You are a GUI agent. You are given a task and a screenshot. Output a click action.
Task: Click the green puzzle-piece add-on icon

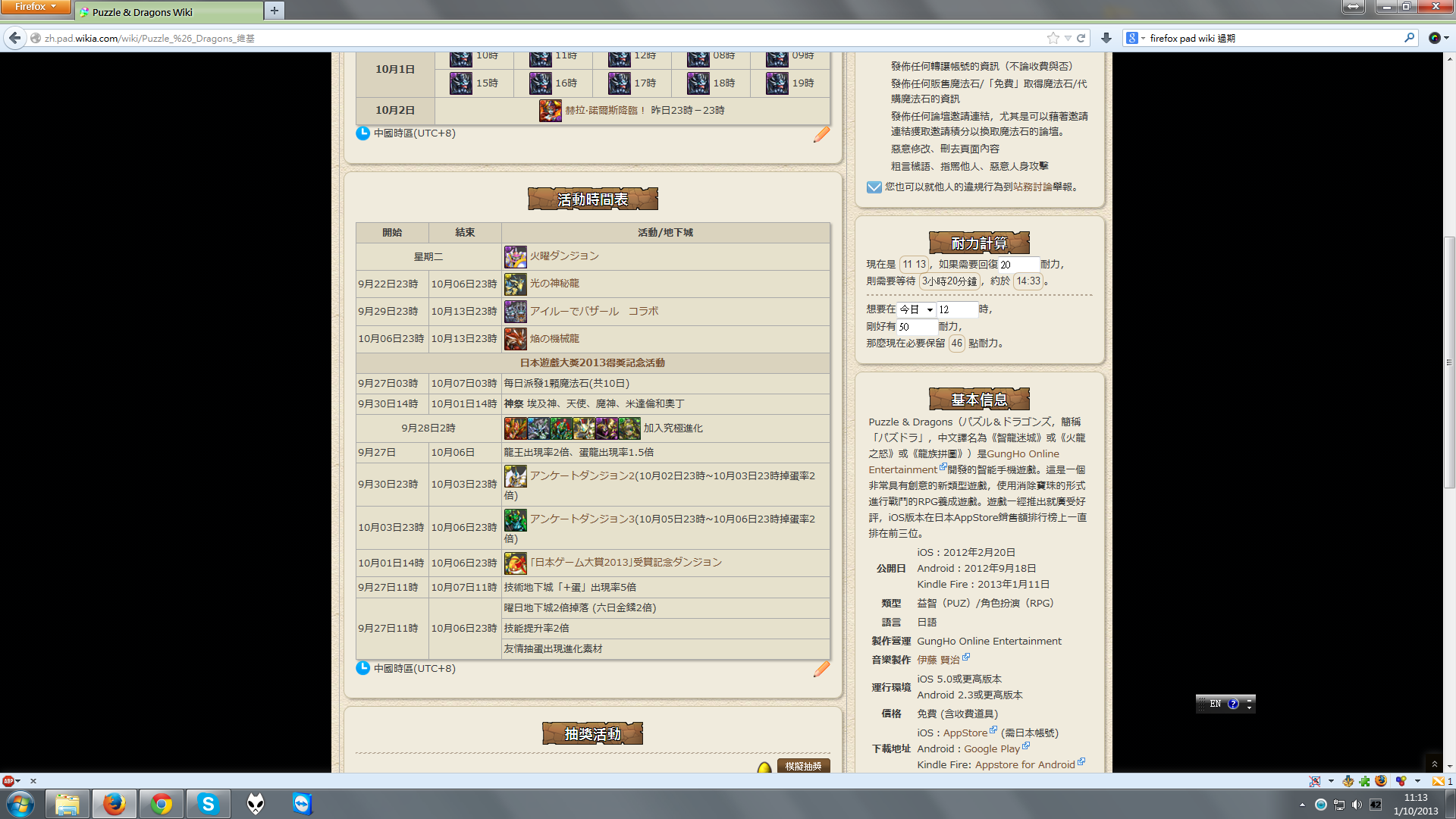pyautogui.click(x=1365, y=781)
